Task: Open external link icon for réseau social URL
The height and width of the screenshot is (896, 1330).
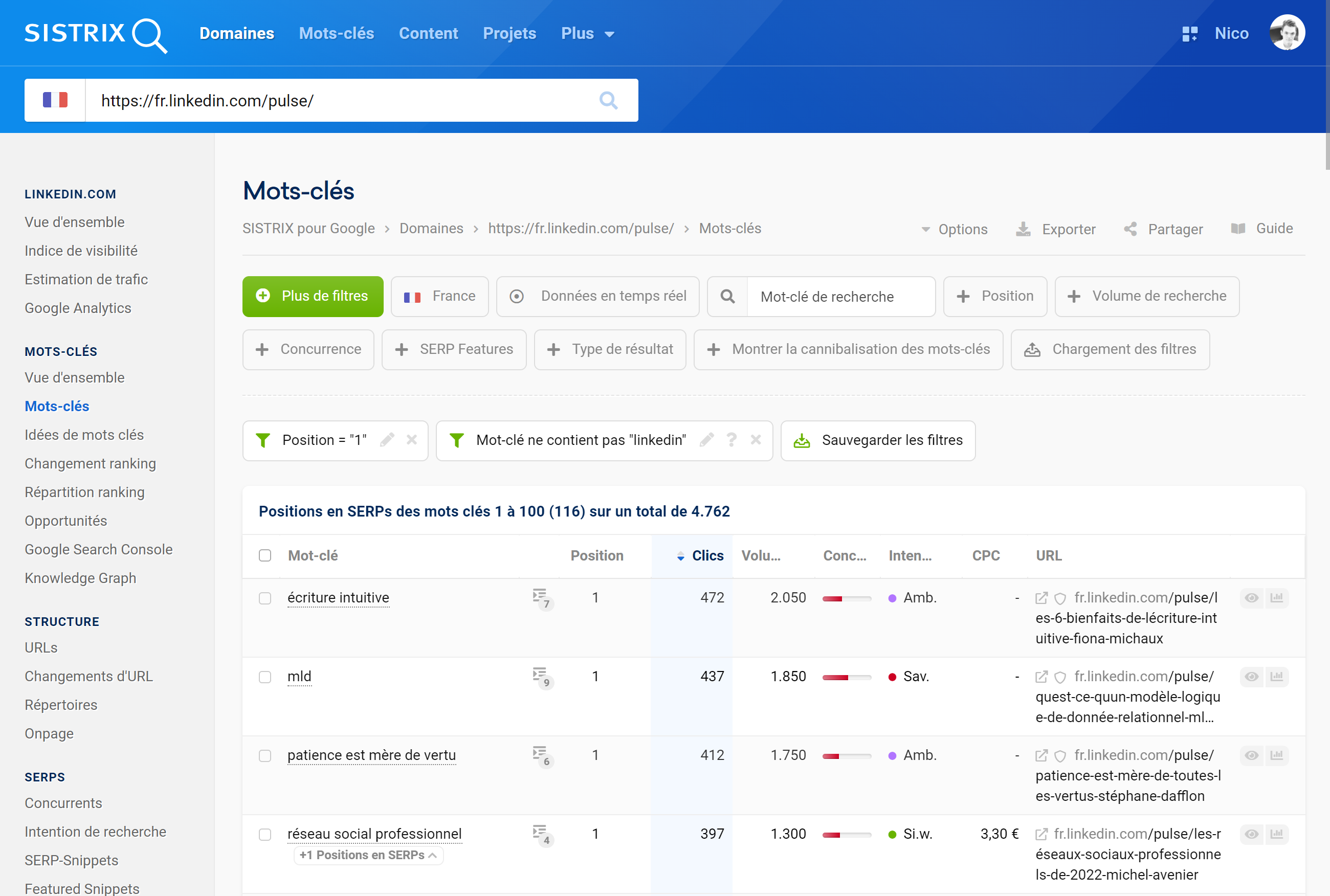Action: tap(1041, 834)
